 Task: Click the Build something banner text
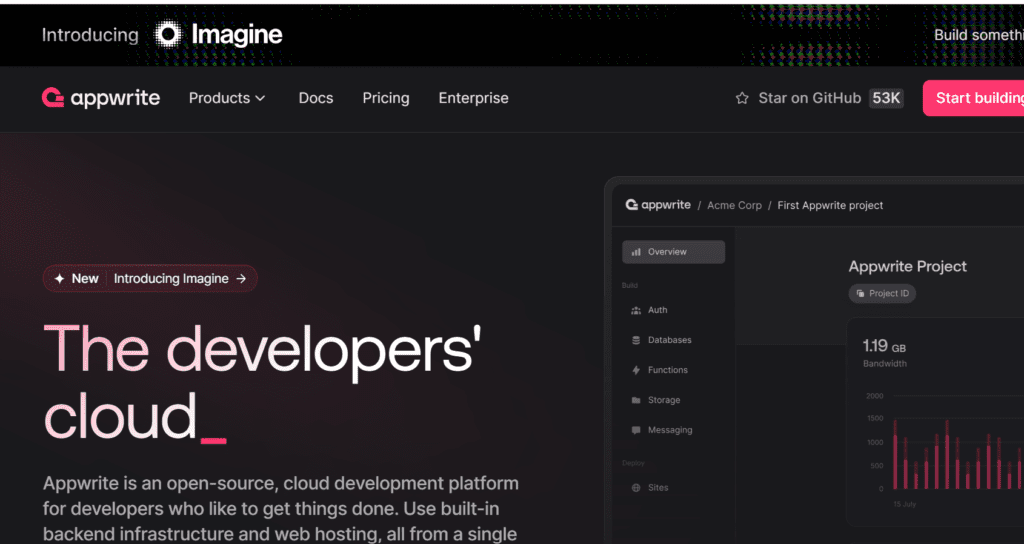(979, 35)
